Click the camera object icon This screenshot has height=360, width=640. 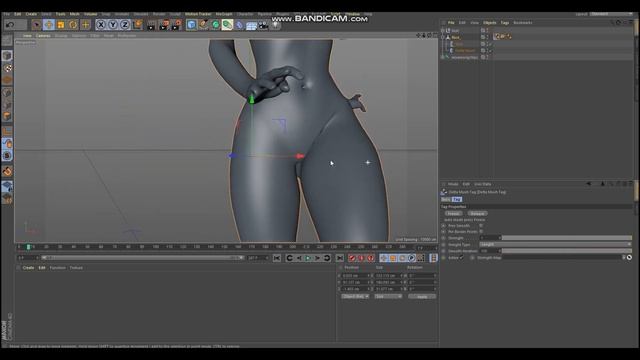(264, 25)
